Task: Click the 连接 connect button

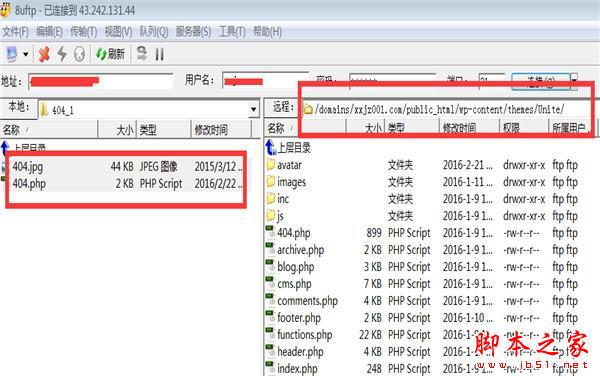Action: (x=541, y=81)
